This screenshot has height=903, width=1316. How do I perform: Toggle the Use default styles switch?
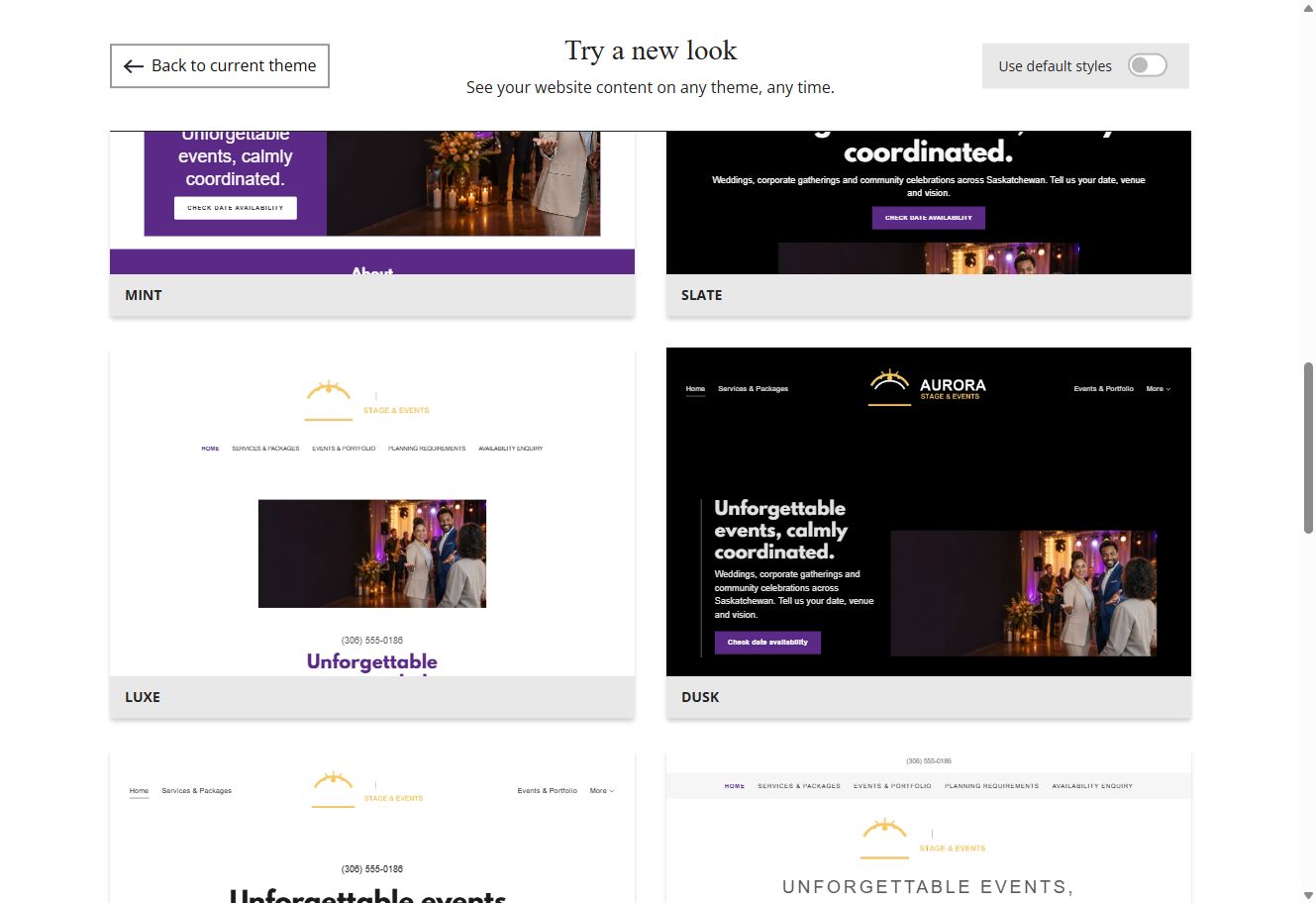(x=1148, y=65)
